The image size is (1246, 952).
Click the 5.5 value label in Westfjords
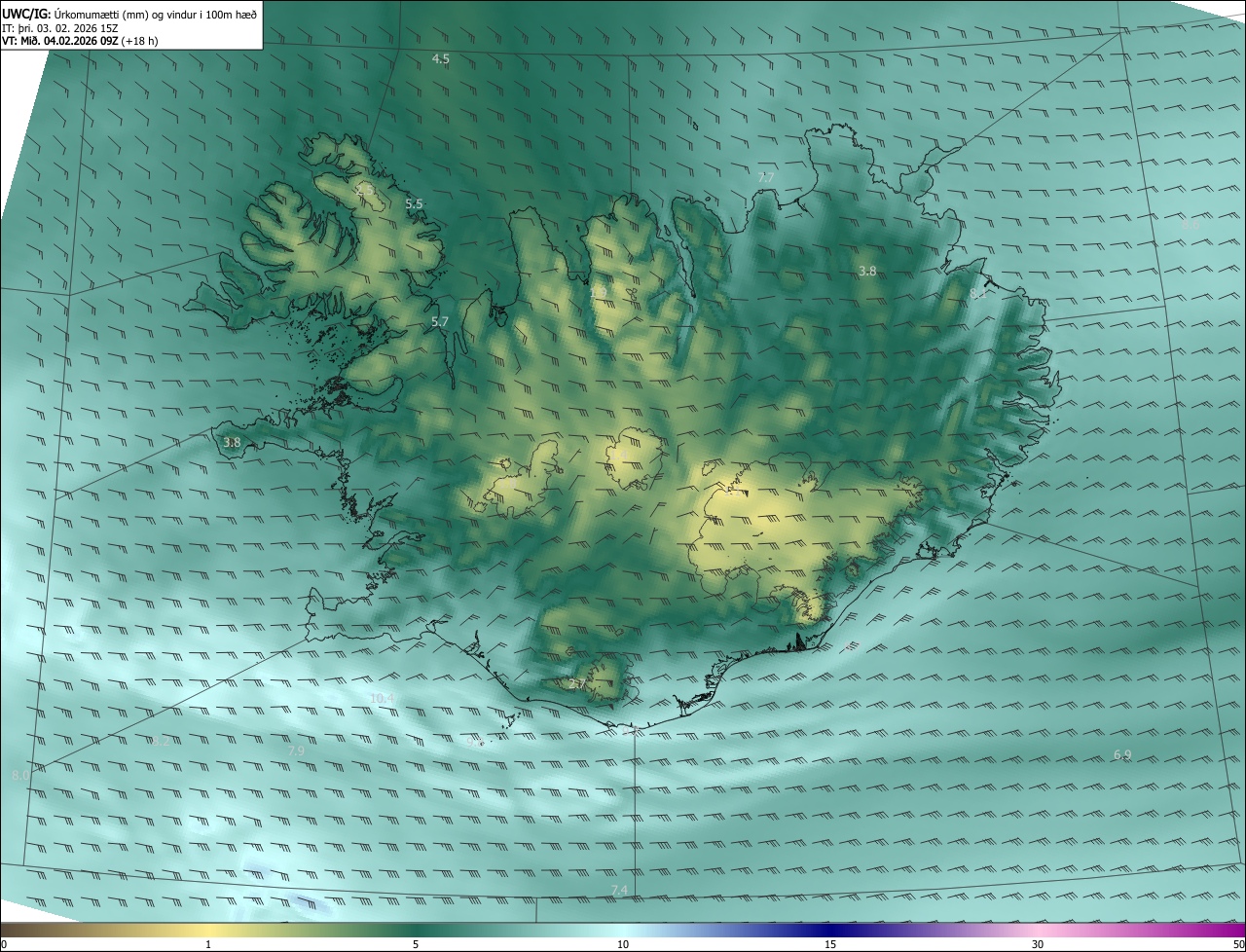[x=415, y=204]
